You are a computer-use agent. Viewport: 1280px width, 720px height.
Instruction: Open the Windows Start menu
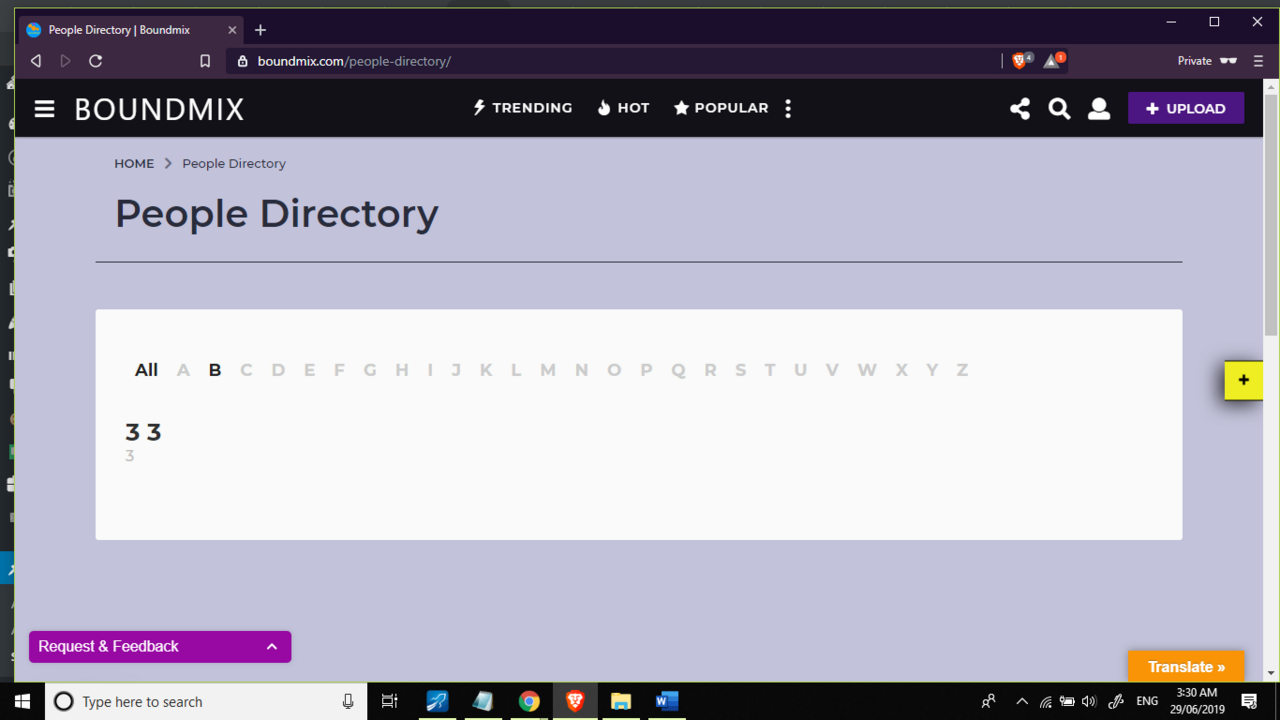click(x=22, y=701)
